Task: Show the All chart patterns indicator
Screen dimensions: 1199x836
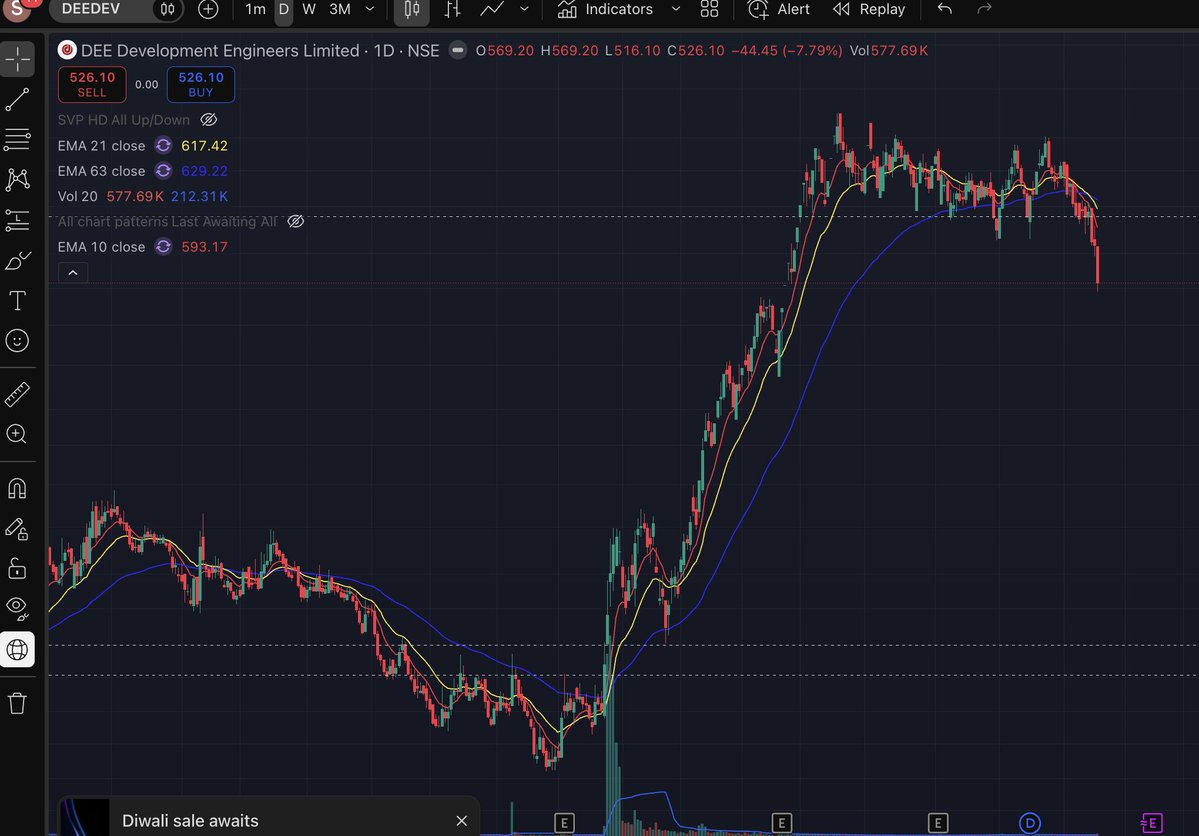Action: click(296, 221)
